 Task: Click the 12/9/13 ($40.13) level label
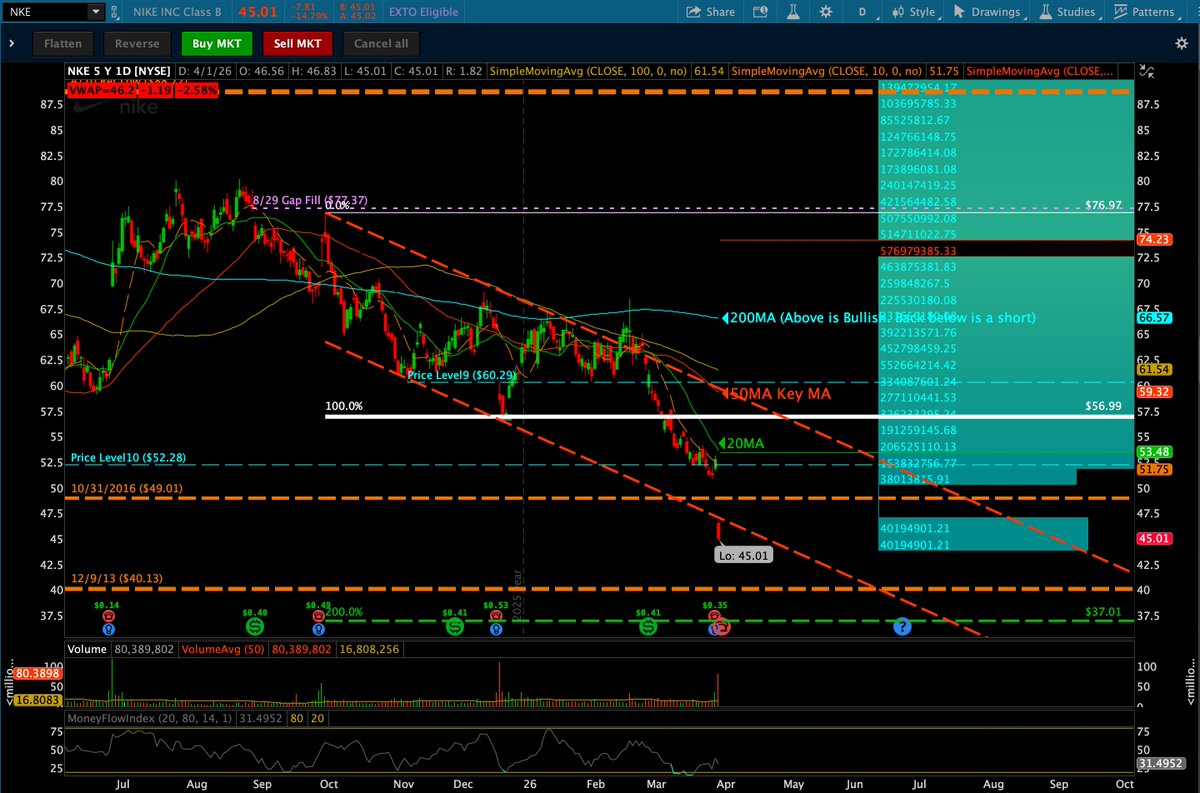point(116,578)
